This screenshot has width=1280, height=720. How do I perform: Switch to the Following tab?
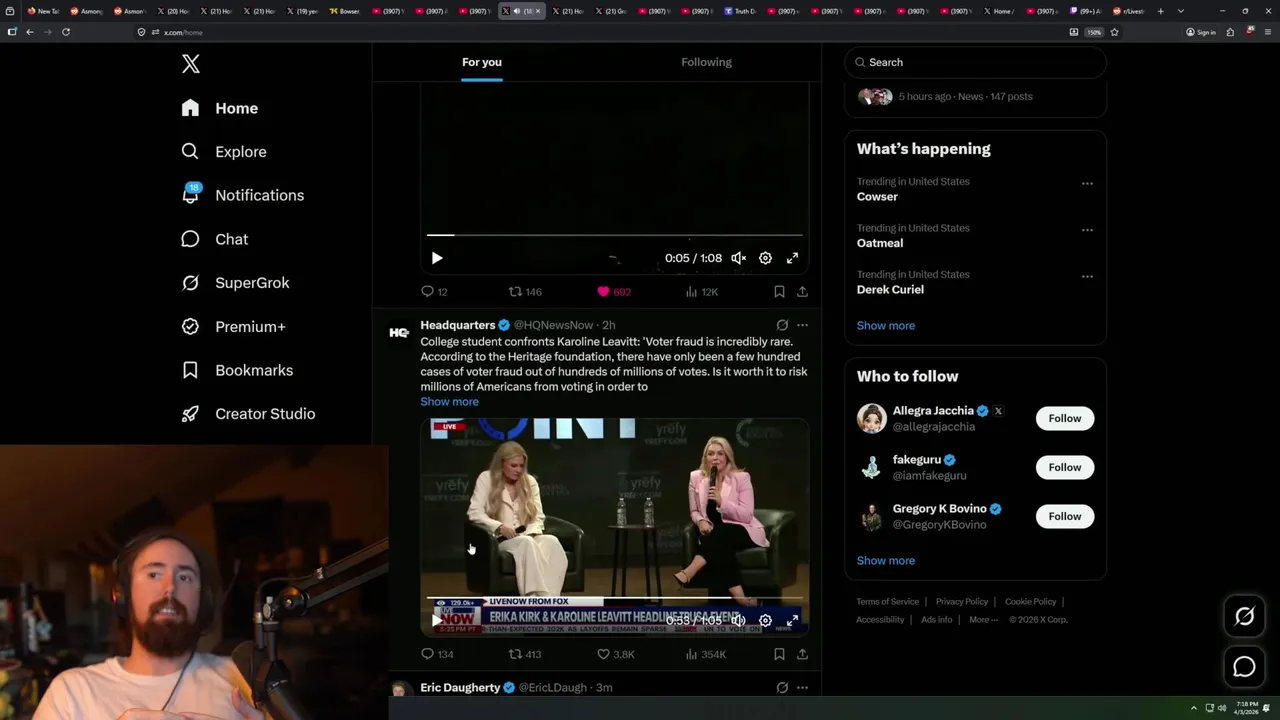point(707,62)
